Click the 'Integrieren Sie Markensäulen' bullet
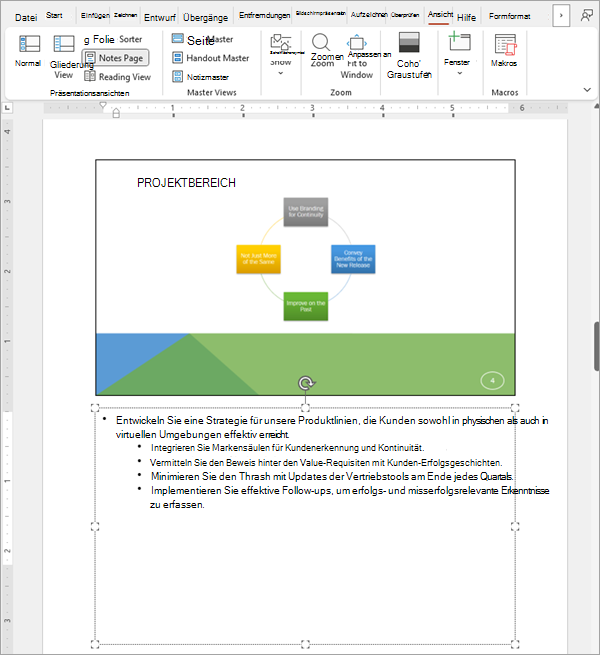Viewport: 600px width, 655px height. pos(287,448)
